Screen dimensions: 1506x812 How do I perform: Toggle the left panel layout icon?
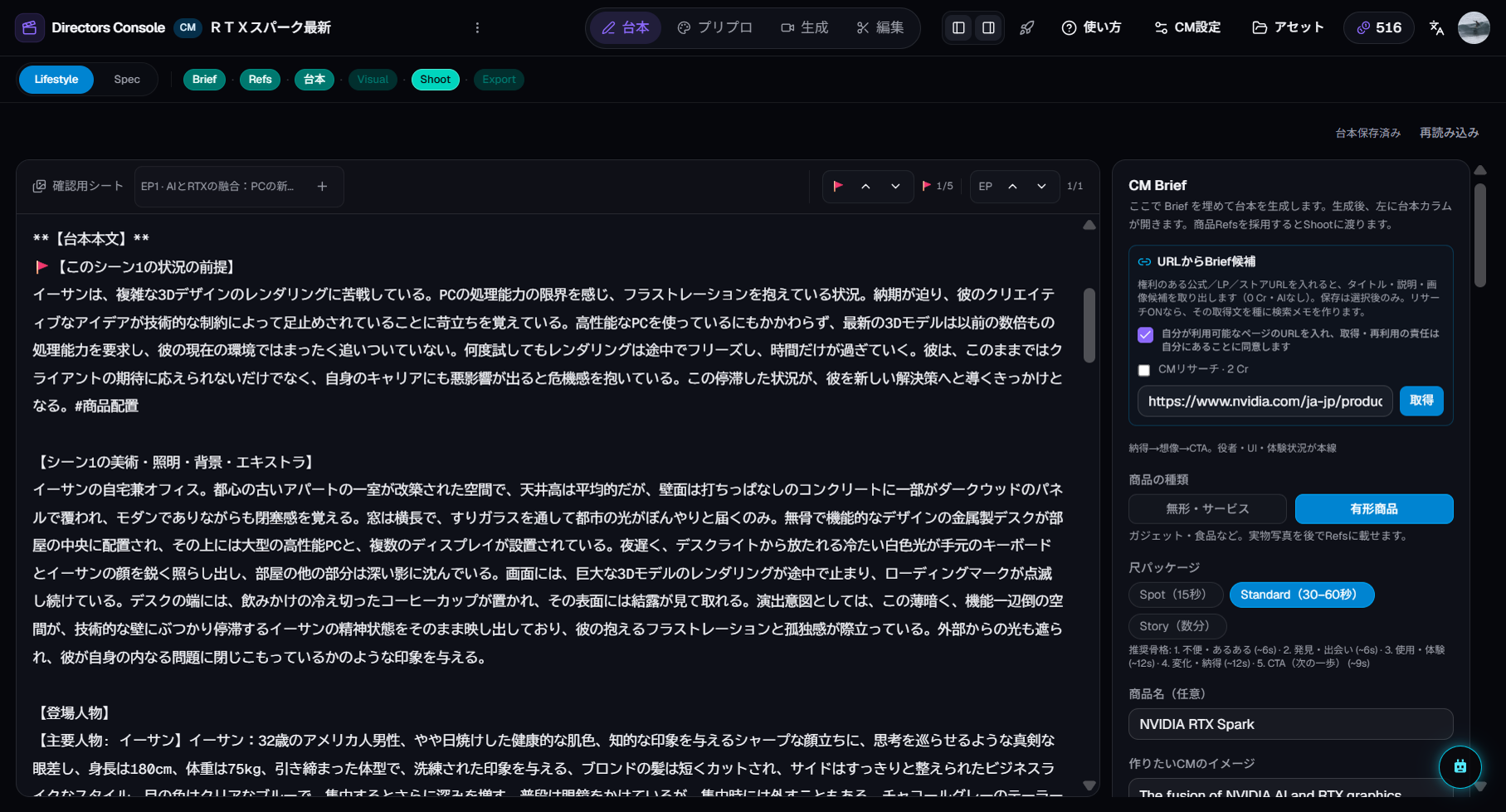point(958,27)
